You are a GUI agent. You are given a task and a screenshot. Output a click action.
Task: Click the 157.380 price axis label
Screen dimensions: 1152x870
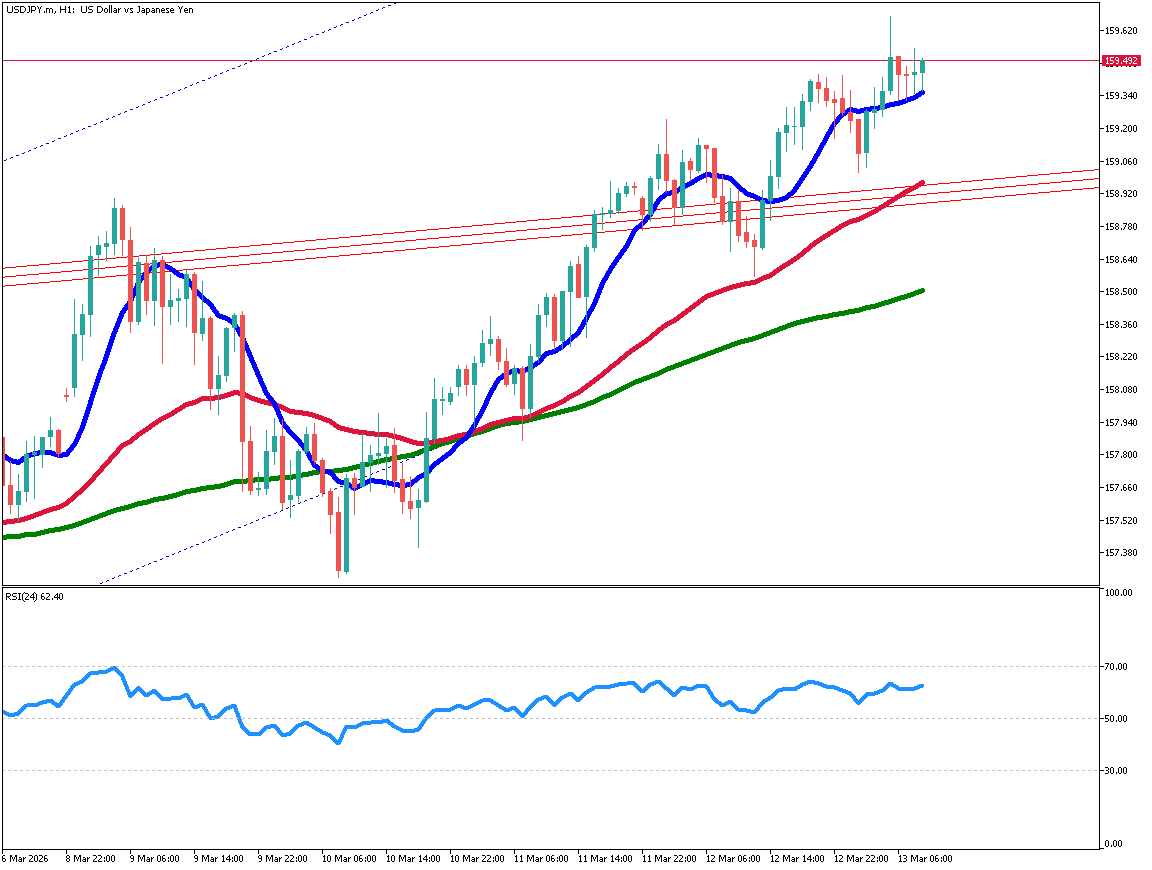coord(1120,553)
